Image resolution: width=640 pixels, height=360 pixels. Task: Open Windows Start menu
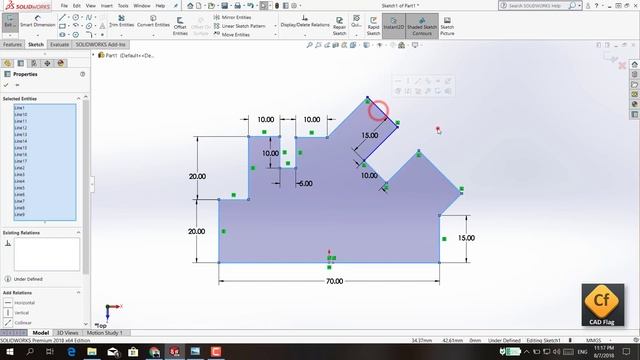[9, 351]
